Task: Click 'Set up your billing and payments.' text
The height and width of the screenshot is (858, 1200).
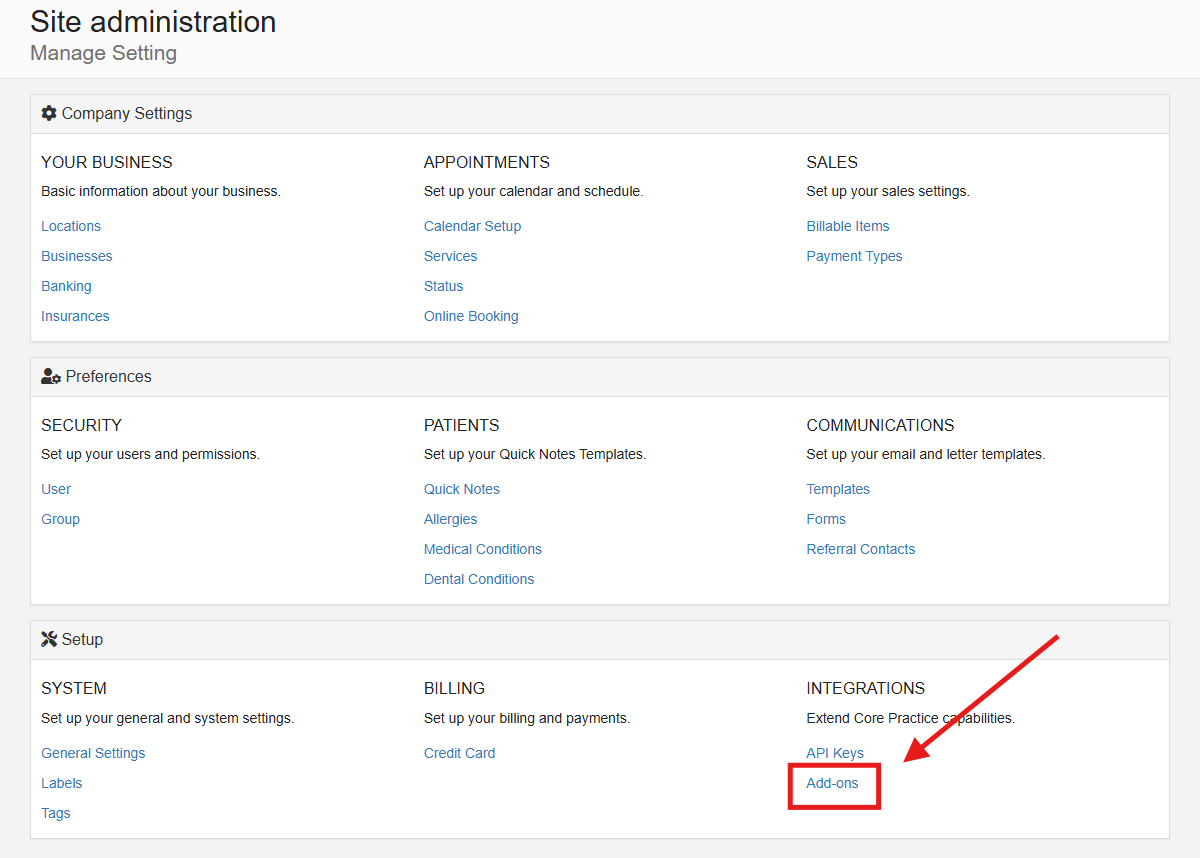Action: pyautogui.click(x=527, y=718)
